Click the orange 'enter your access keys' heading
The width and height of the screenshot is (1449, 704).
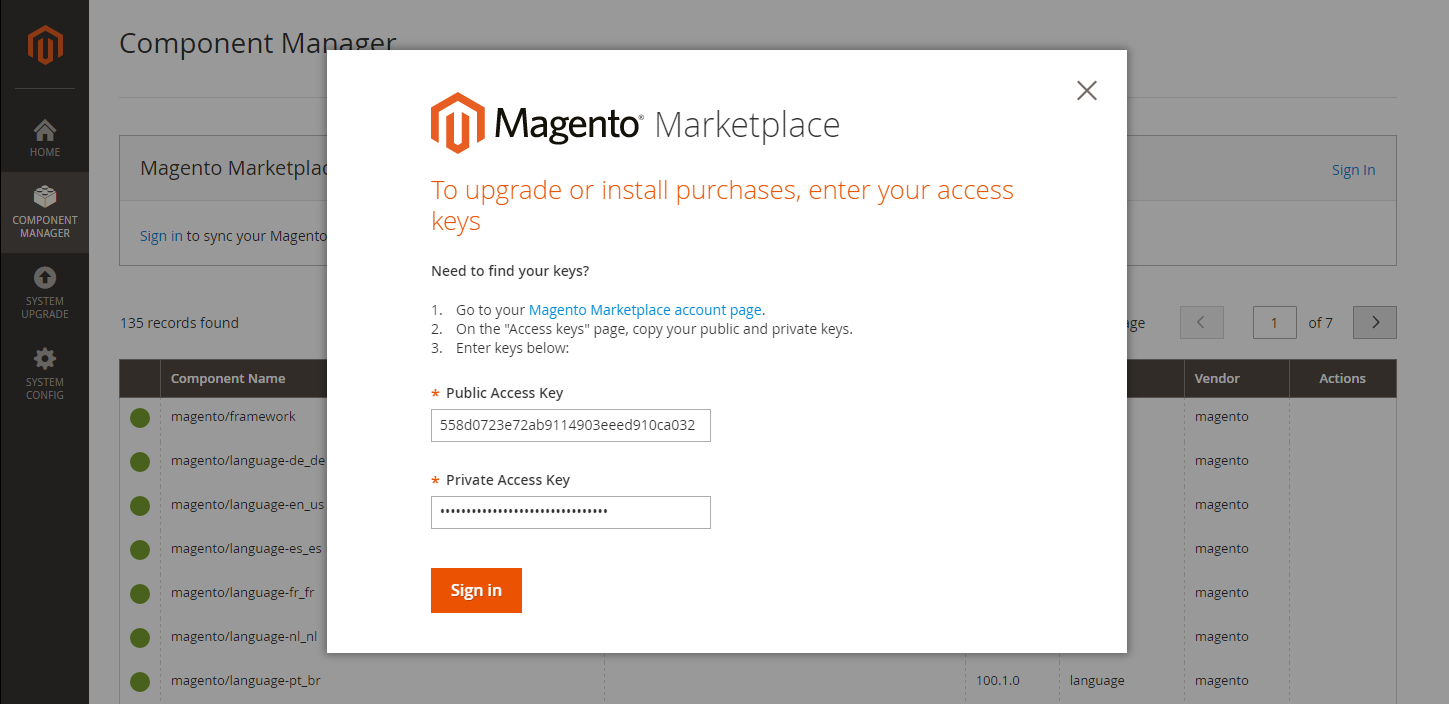(722, 205)
